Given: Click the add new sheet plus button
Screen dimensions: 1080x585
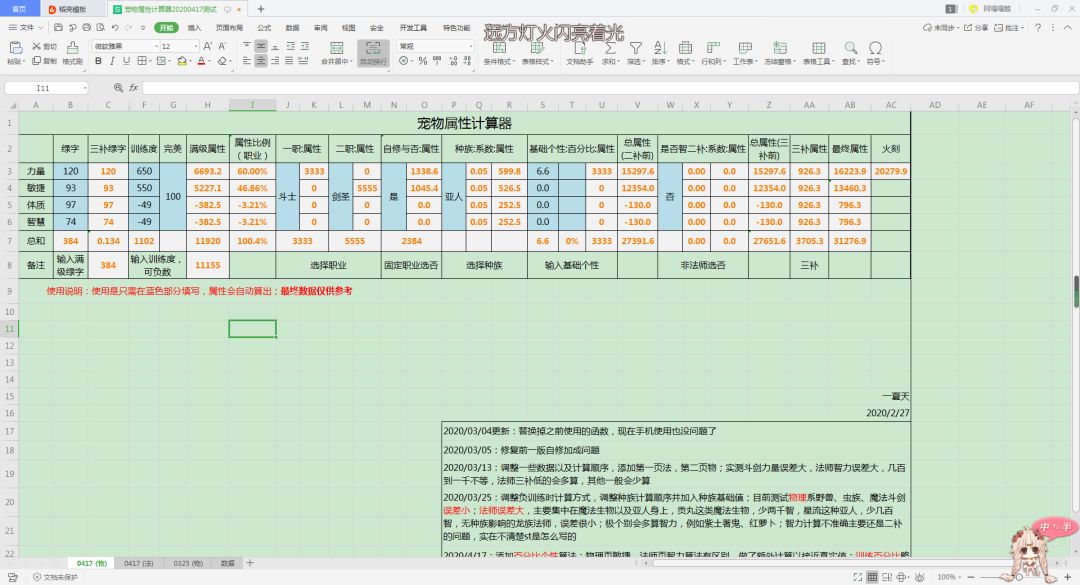Looking at the screenshot, I should point(250,563).
